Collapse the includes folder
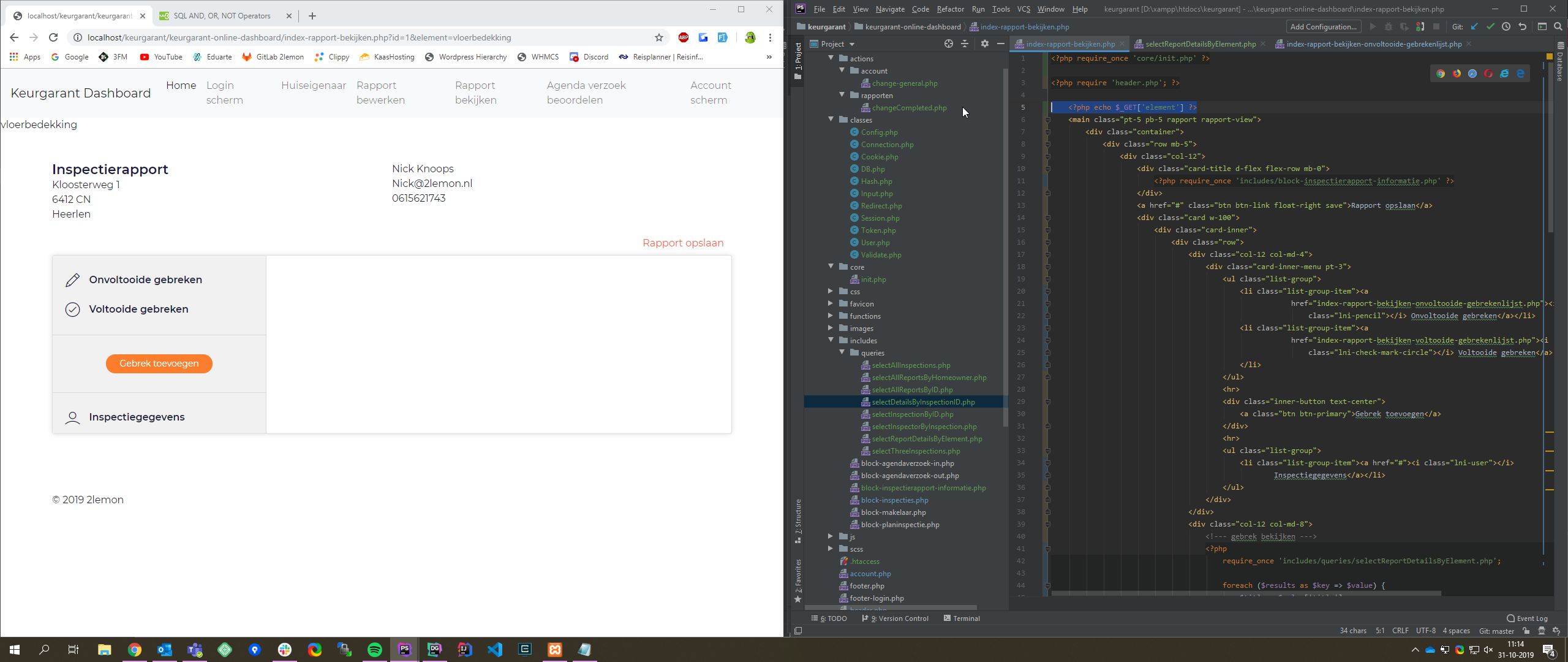This screenshot has height=662, width=1568. click(x=831, y=340)
